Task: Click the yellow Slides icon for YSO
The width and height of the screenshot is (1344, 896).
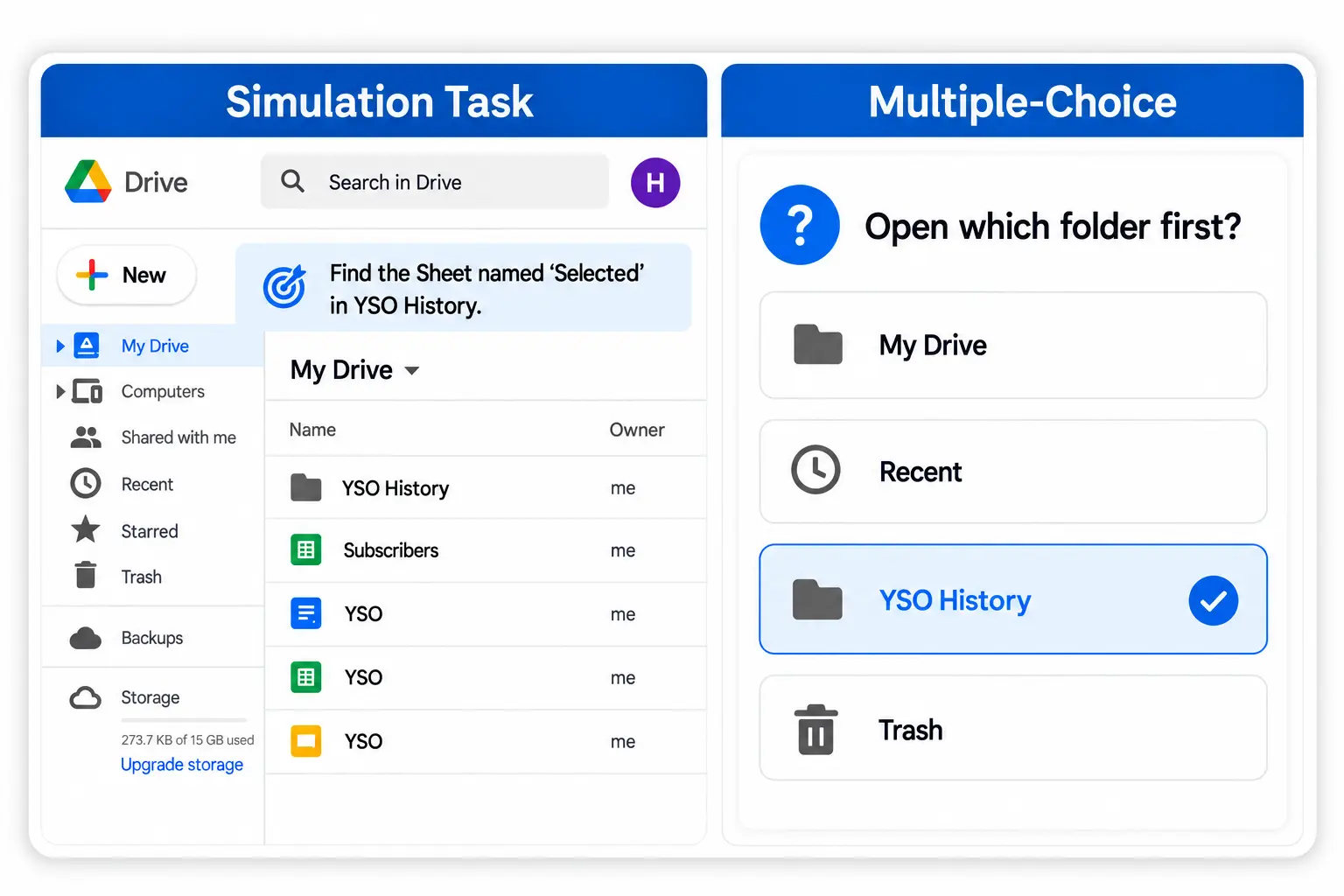Action: point(306,741)
